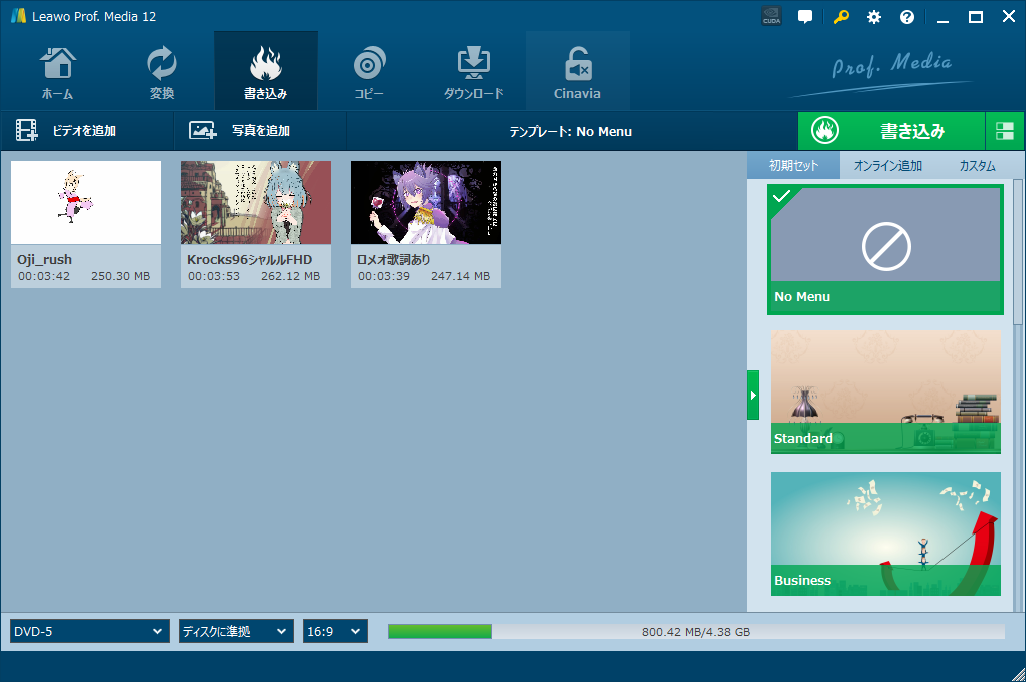Viewport: 1026px width, 682px height.
Task: Open the 16:9 aspect ratio dropdown
Action: [335, 631]
